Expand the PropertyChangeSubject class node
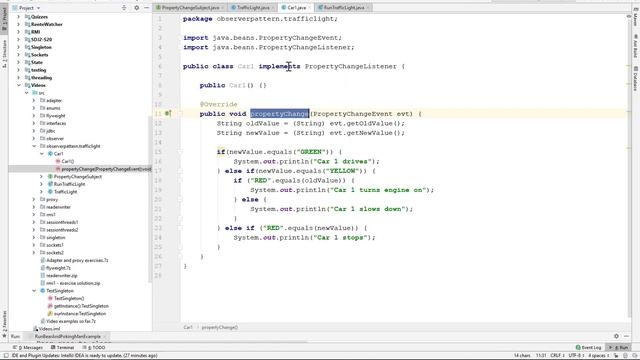The image size is (640, 360). 42,177
